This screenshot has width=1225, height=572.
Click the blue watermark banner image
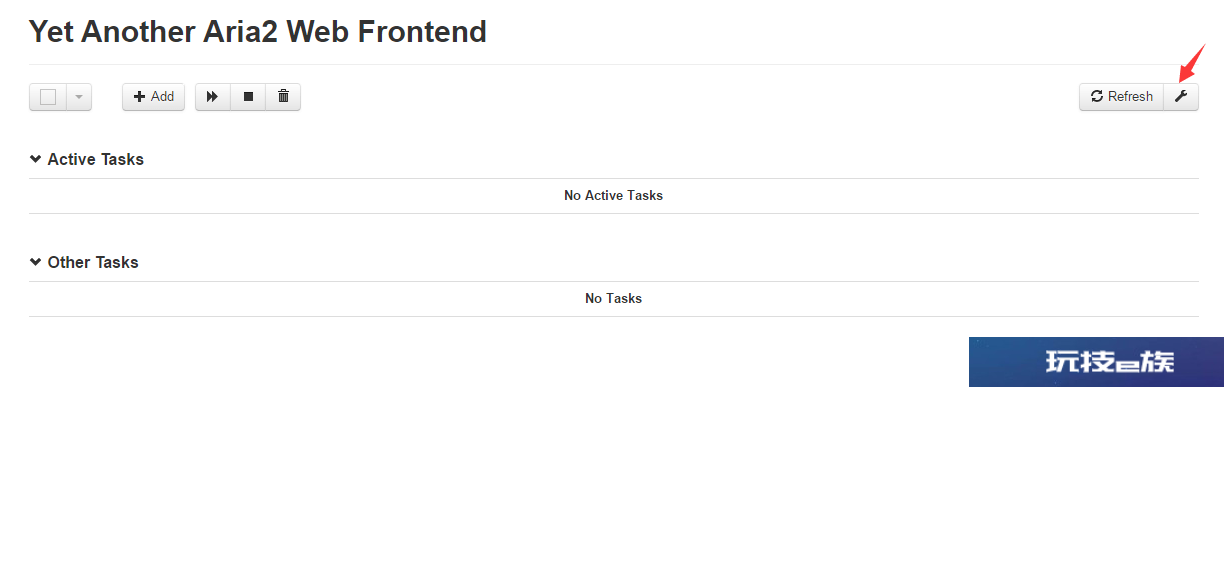[1096, 362]
